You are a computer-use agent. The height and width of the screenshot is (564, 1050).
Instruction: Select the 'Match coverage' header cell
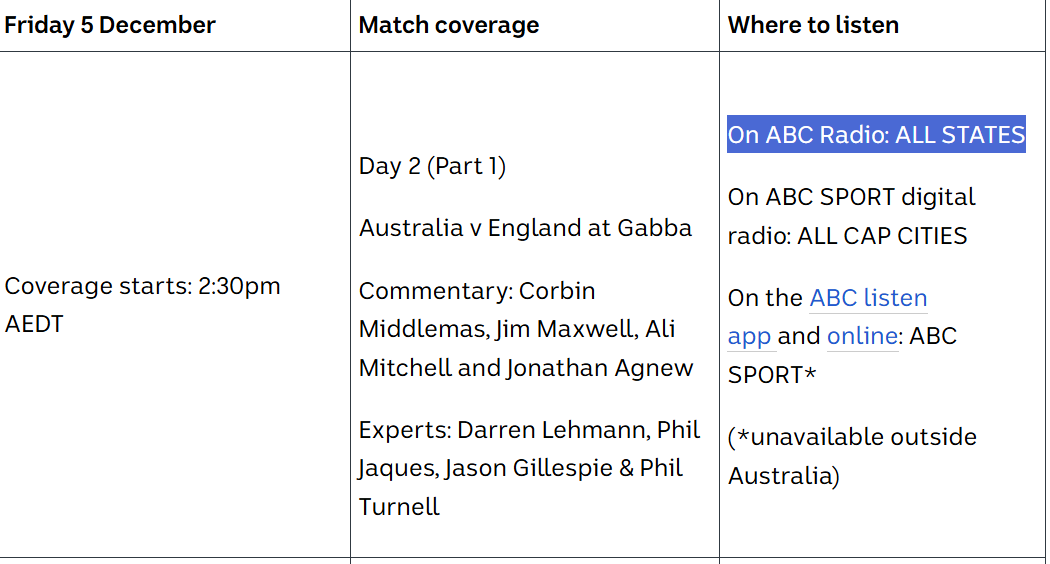click(449, 25)
